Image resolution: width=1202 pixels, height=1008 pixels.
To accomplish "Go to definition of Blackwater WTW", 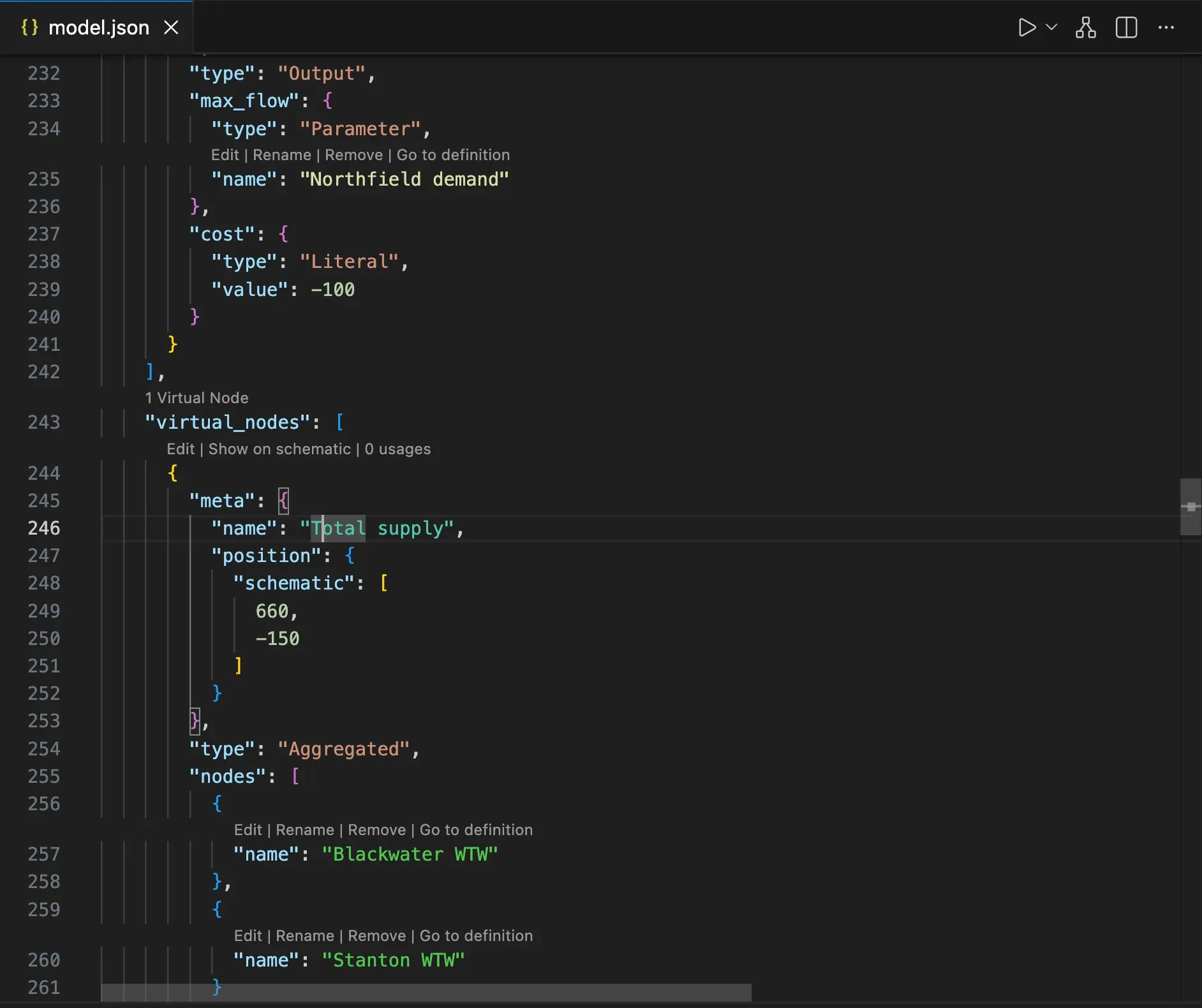I will pos(476,830).
